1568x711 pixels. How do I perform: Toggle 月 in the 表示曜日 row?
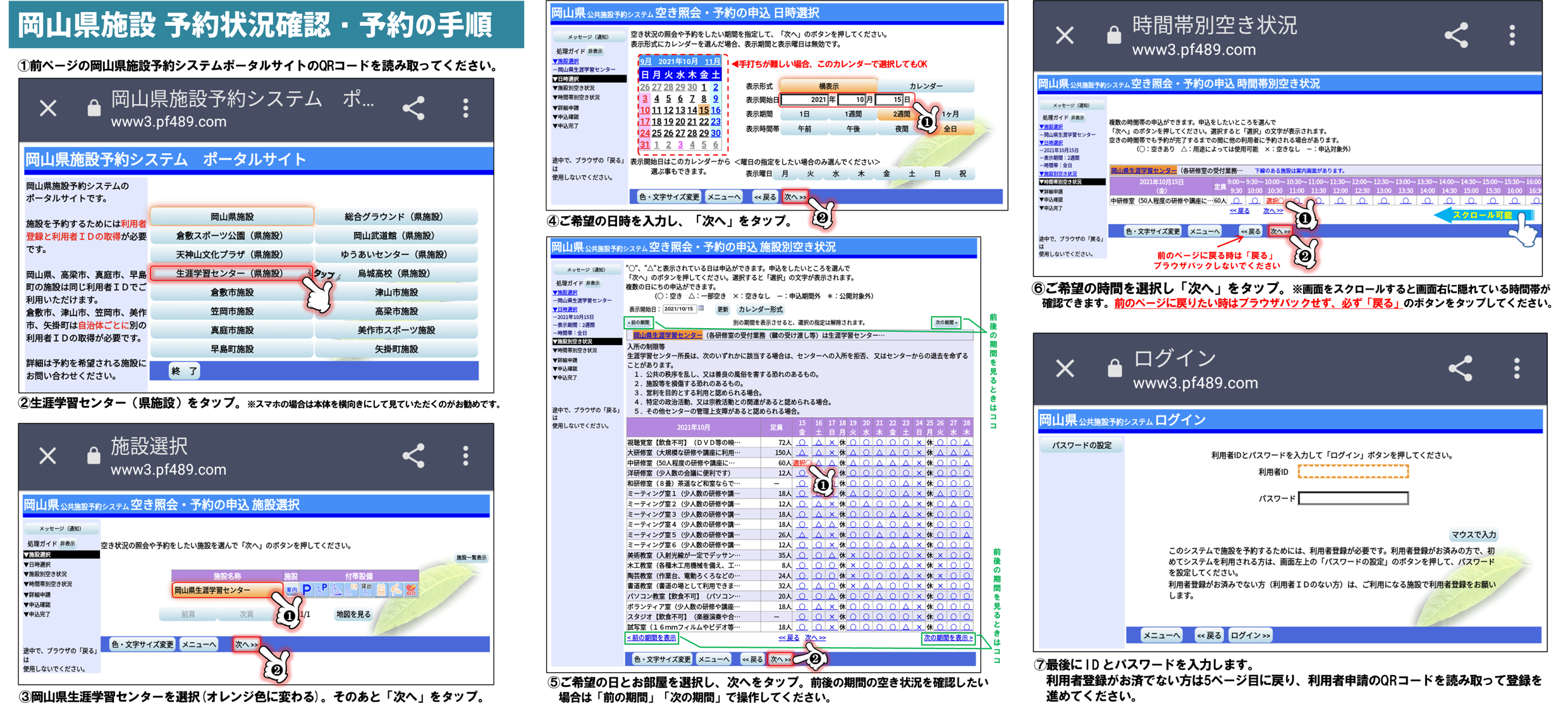[785, 174]
